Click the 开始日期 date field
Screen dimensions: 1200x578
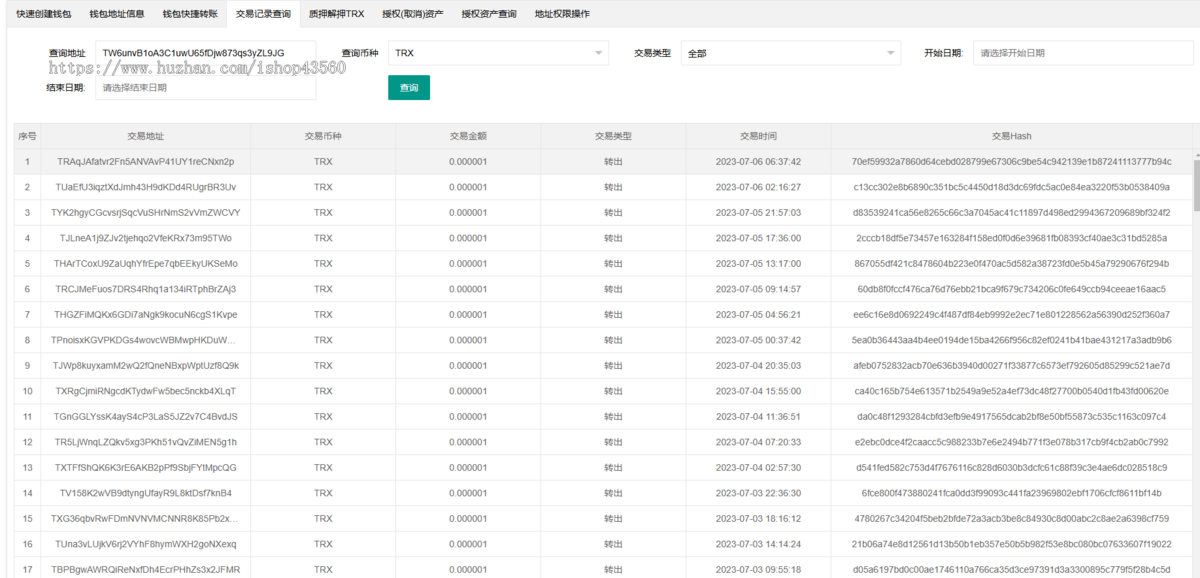(x=1083, y=53)
